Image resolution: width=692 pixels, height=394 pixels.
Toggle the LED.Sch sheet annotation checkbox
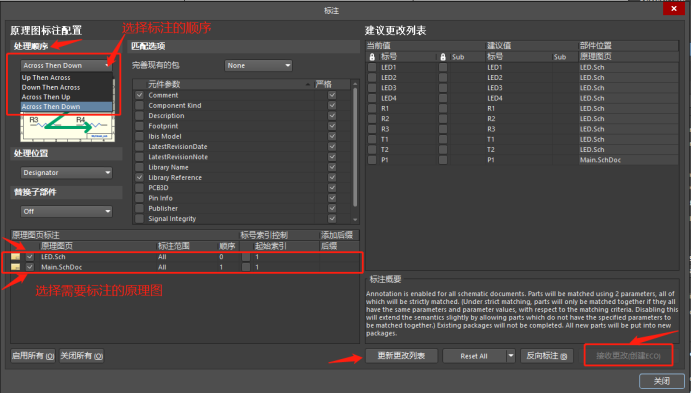coord(30,257)
